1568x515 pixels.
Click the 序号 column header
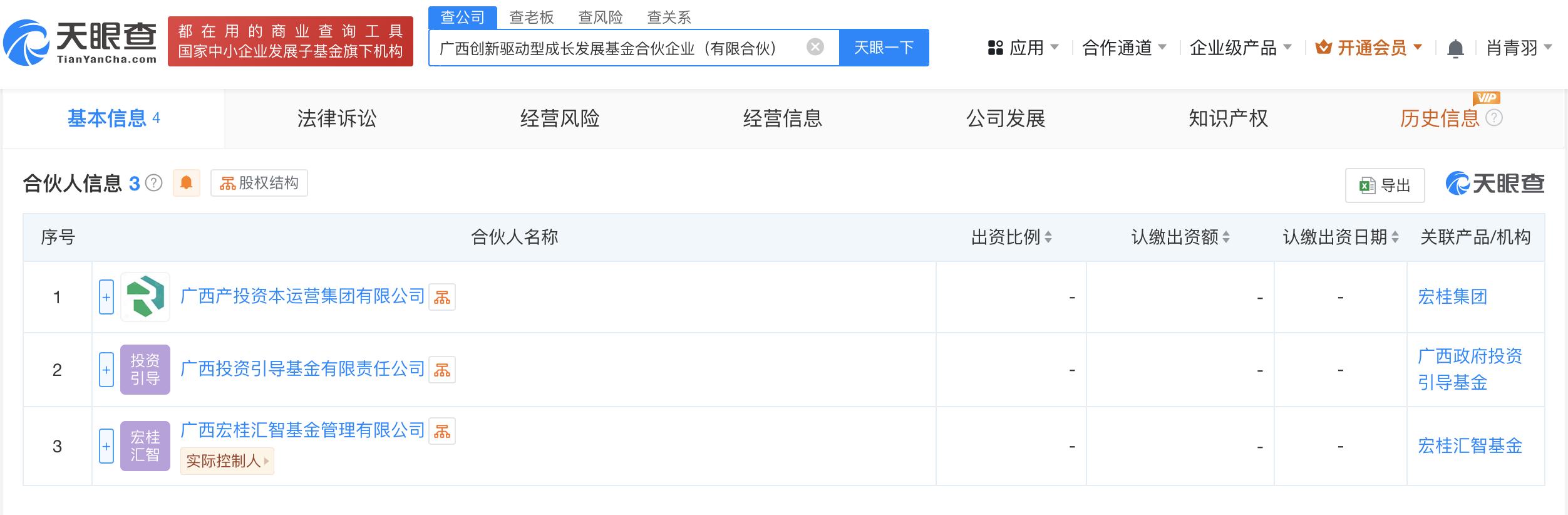coord(58,237)
